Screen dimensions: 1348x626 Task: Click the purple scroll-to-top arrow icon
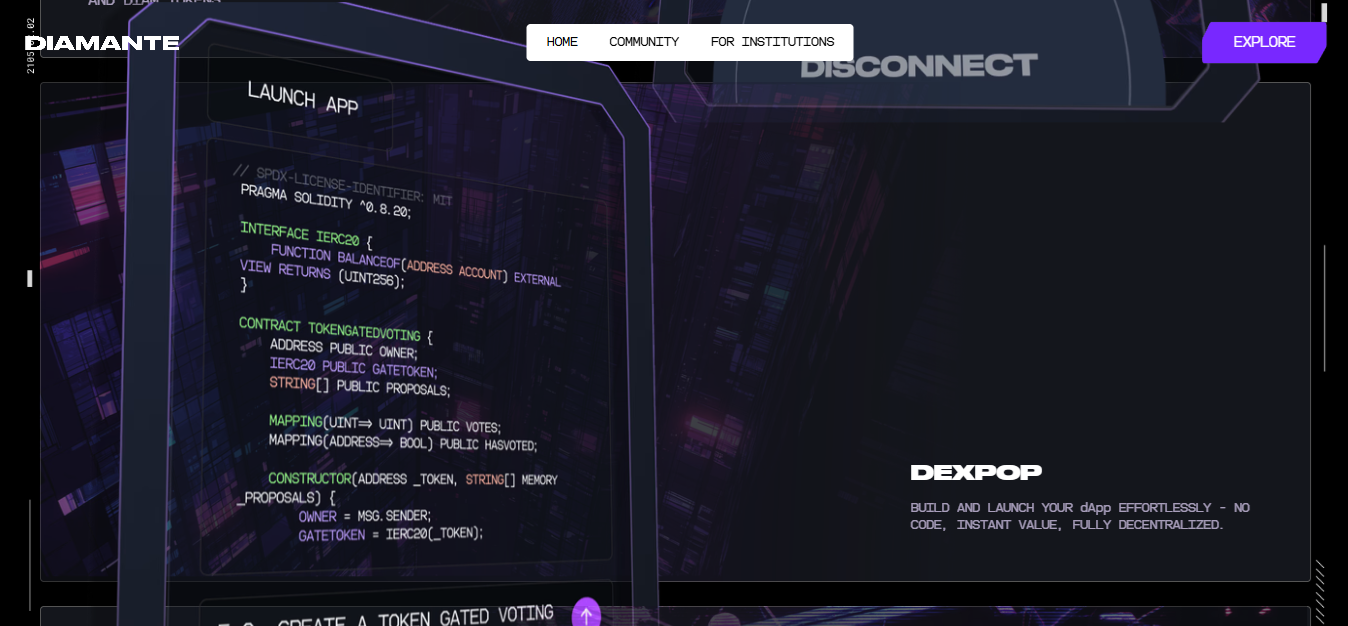(586, 613)
